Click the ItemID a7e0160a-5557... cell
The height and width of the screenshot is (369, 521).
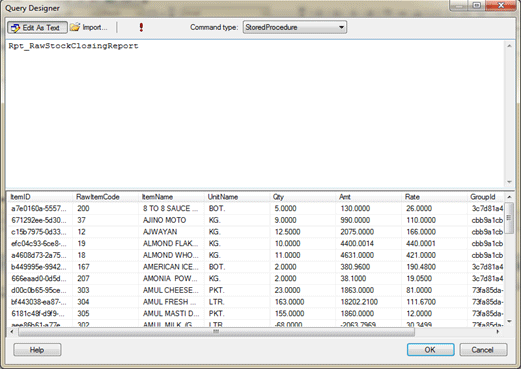[40, 209]
